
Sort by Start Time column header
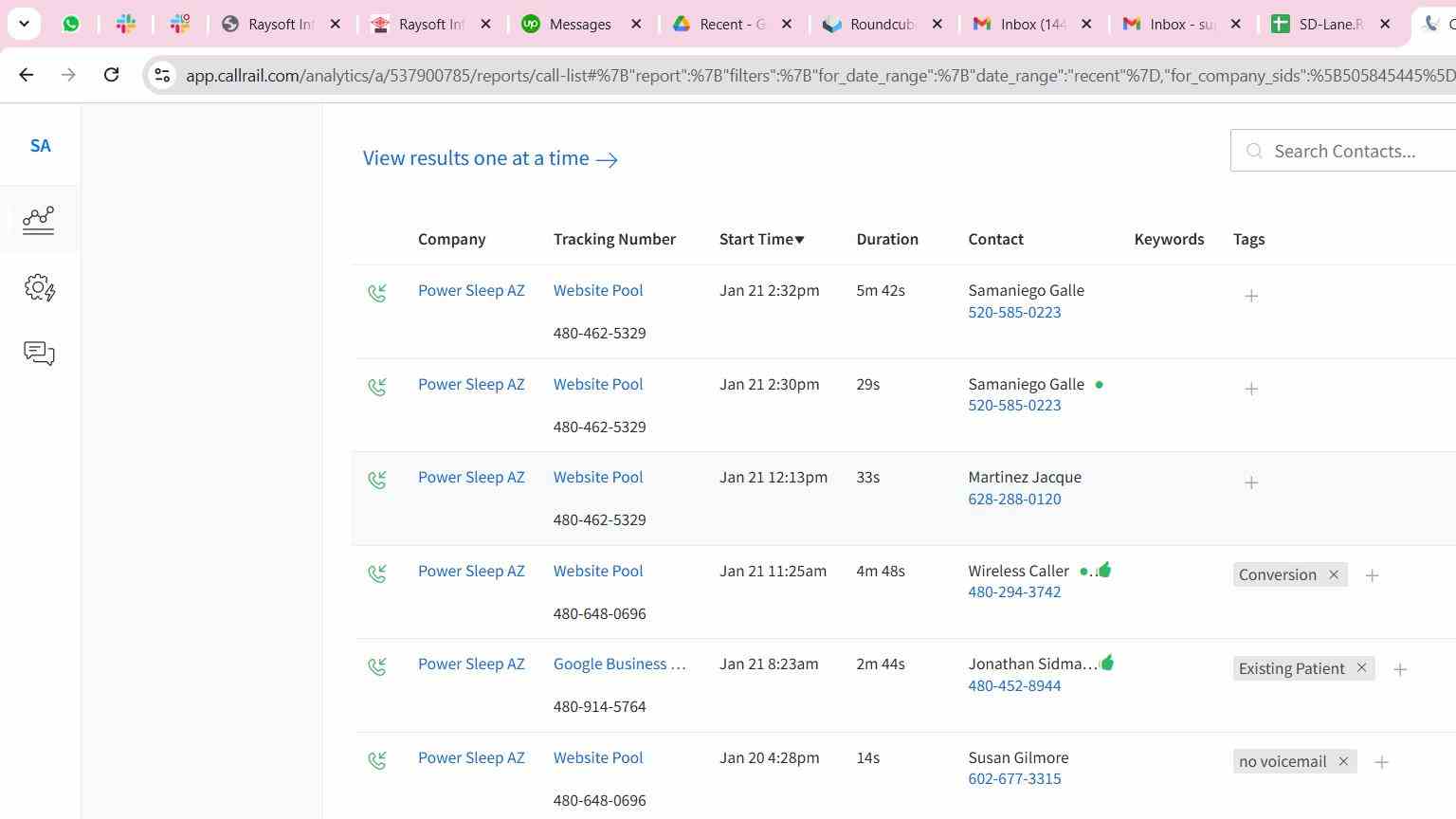(761, 239)
